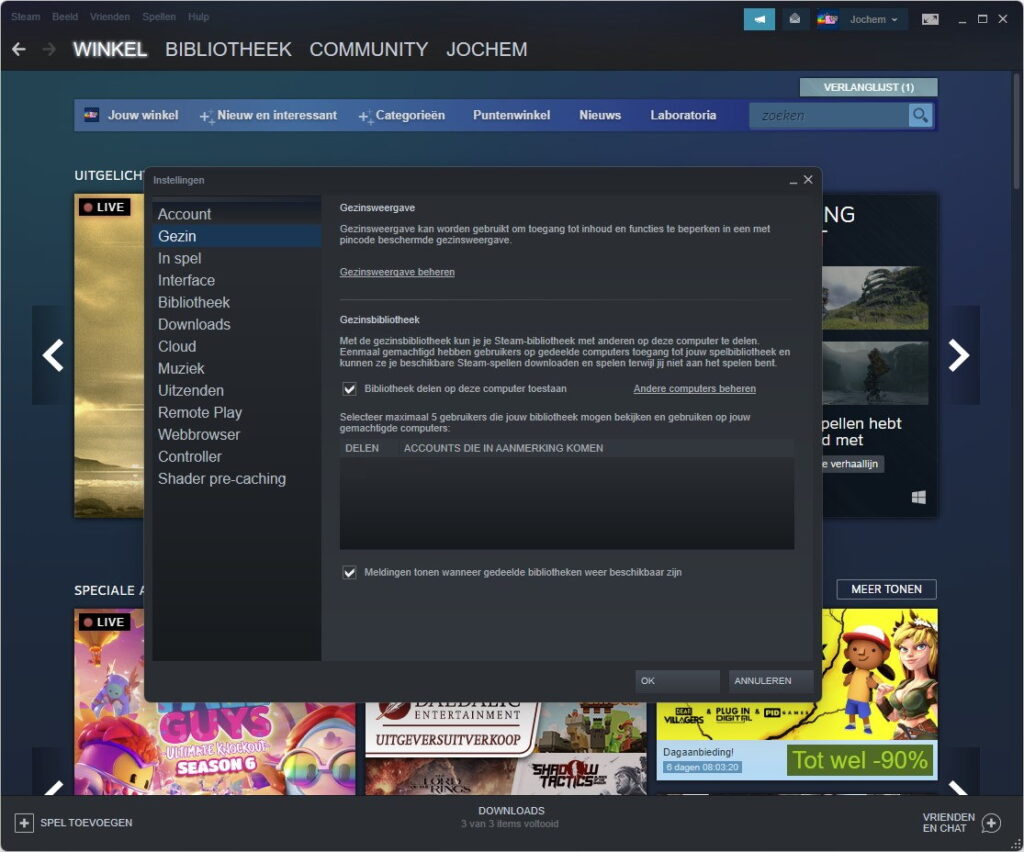Open Puntenwinkel in store navigation

(511, 115)
